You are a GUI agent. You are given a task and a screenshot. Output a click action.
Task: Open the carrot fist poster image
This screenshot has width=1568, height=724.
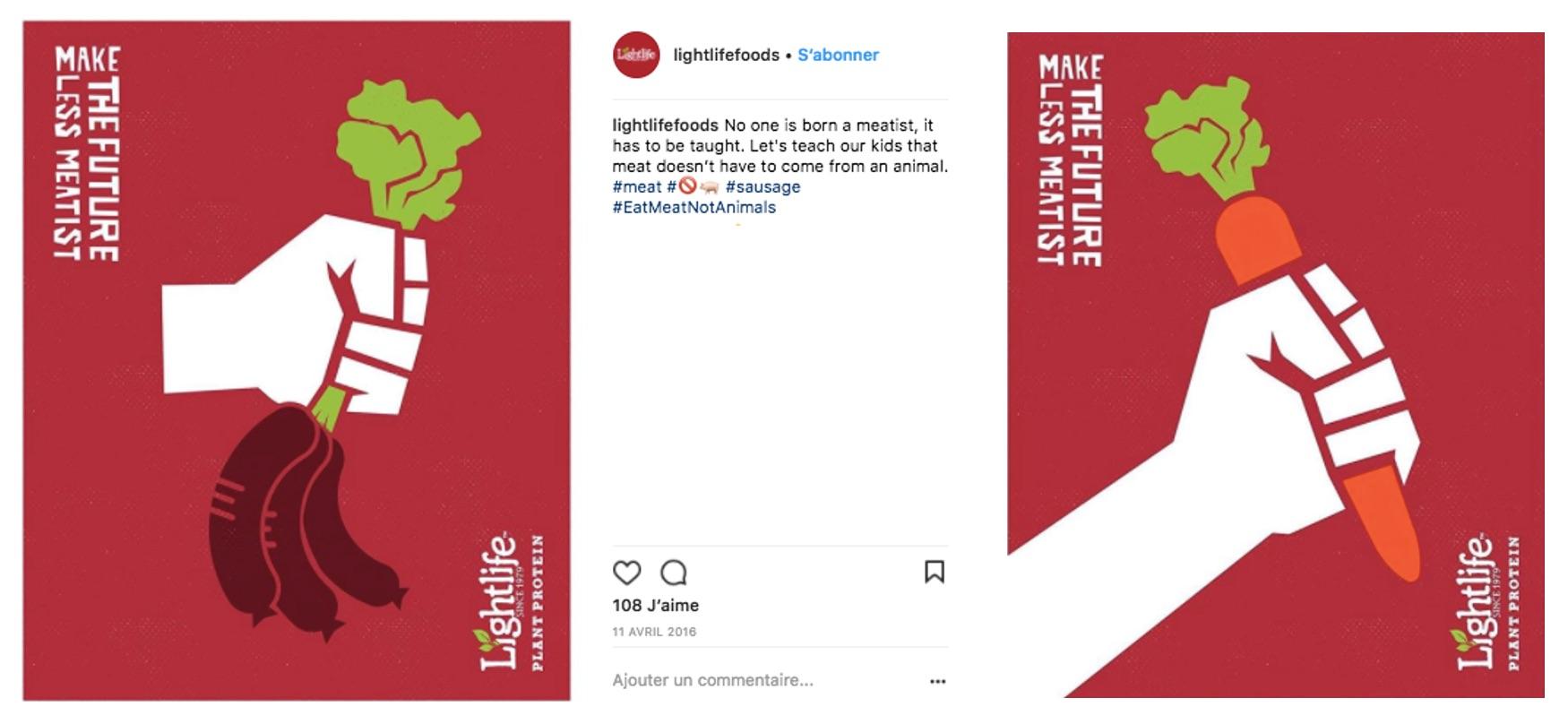pyautogui.click(x=1276, y=366)
